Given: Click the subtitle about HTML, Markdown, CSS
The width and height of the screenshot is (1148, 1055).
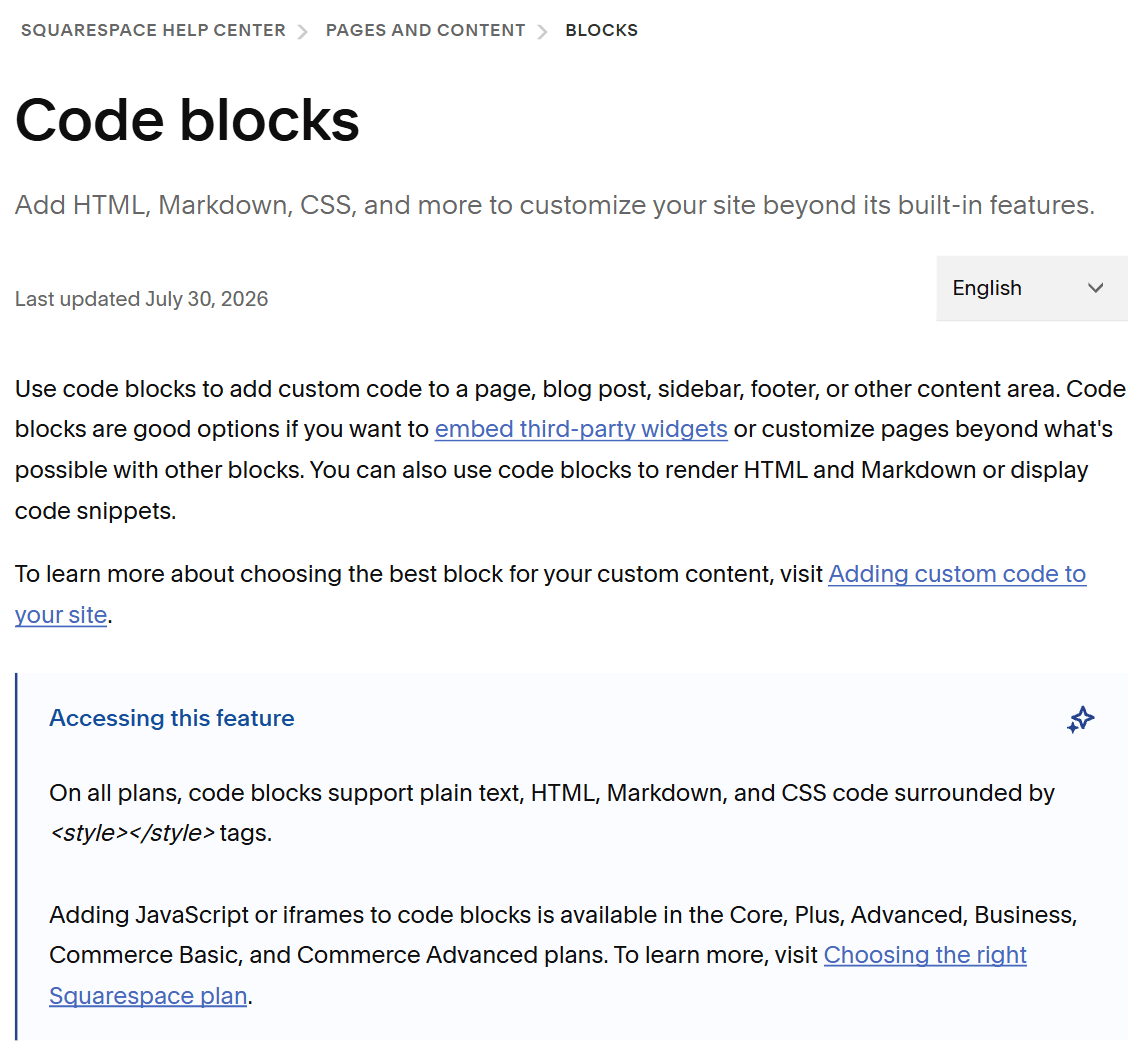Looking at the screenshot, I should coord(555,205).
